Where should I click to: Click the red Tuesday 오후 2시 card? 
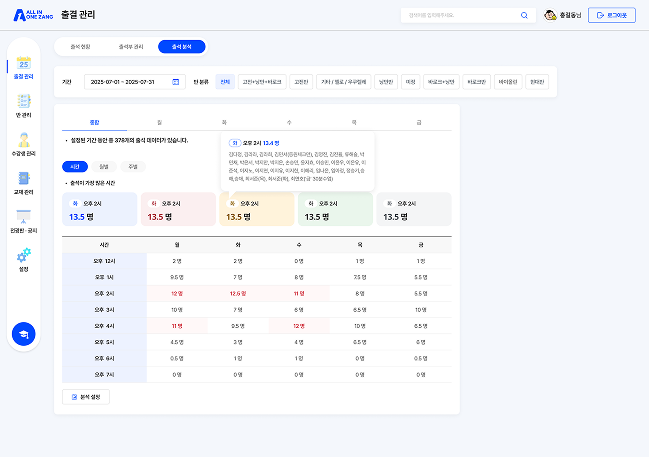[x=178, y=209]
